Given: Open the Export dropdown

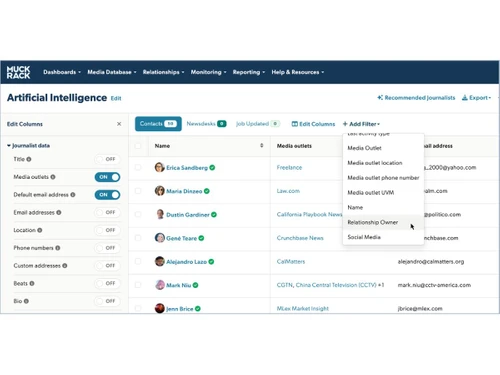Looking at the screenshot, I should point(476,98).
